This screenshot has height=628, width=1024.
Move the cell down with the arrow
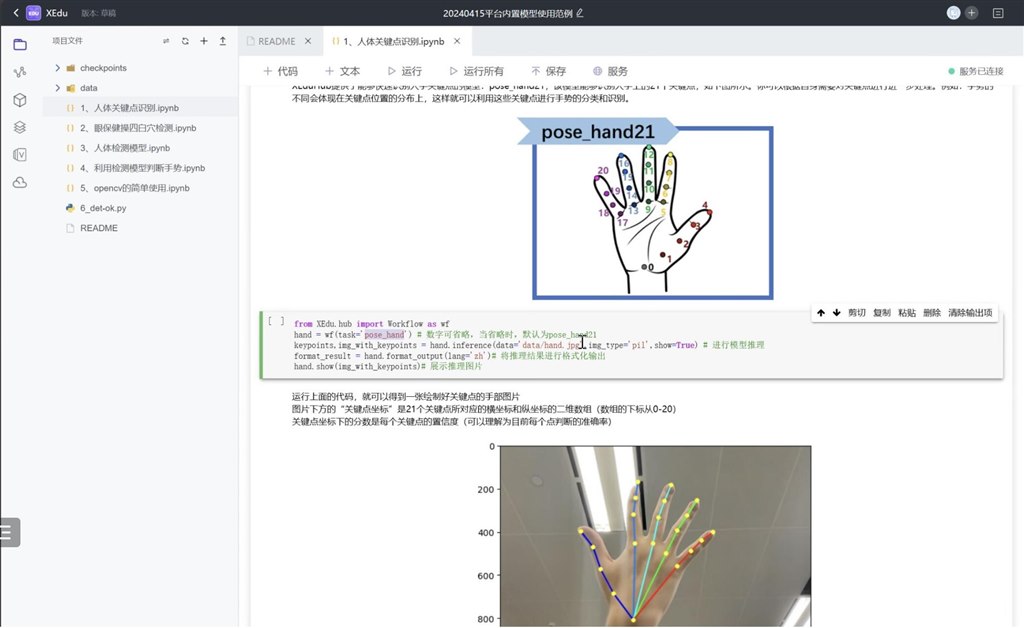(836, 313)
